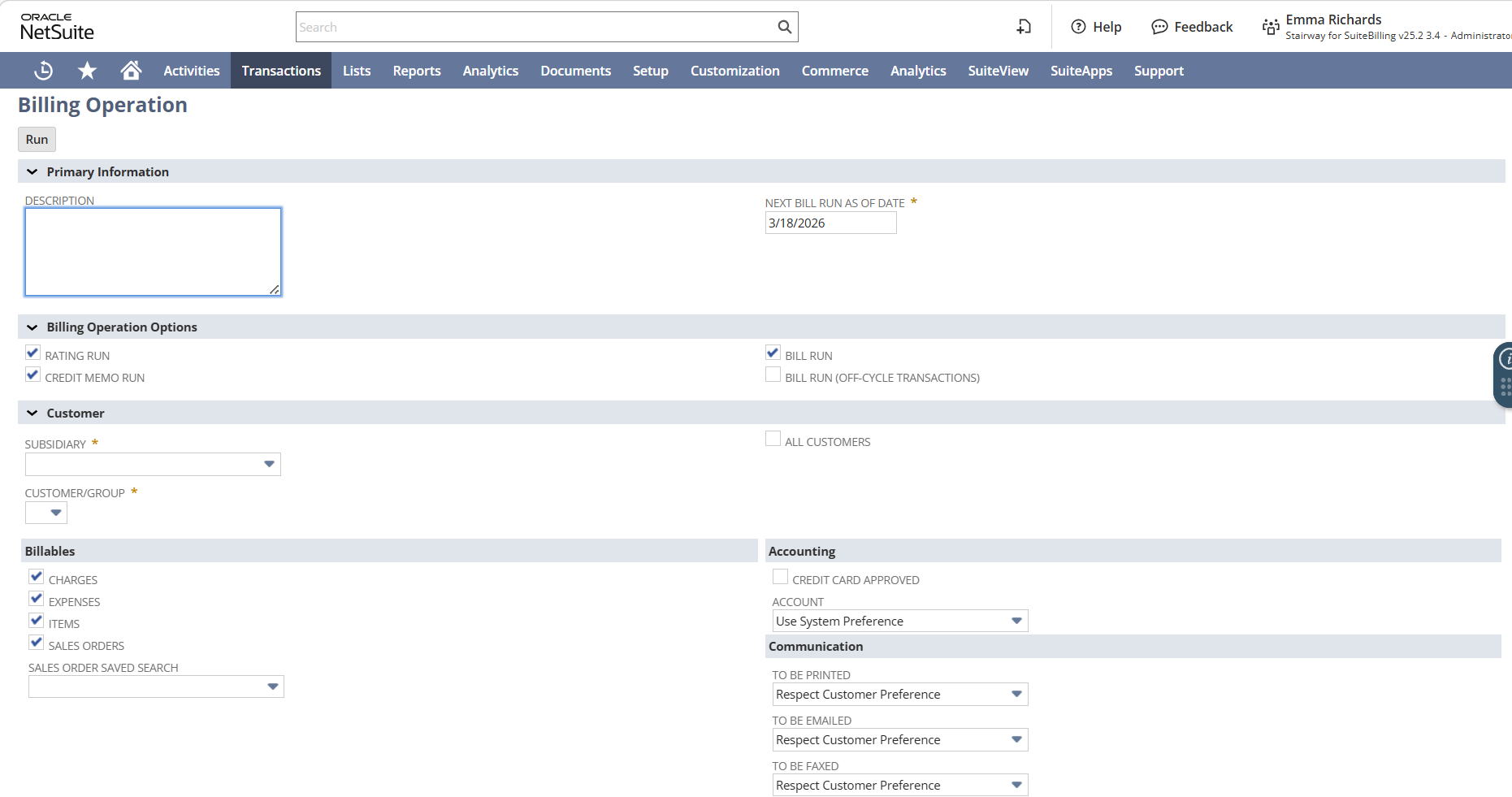Click into the Description text area
Screen dimensions: 1512x797
click(x=153, y=252)
